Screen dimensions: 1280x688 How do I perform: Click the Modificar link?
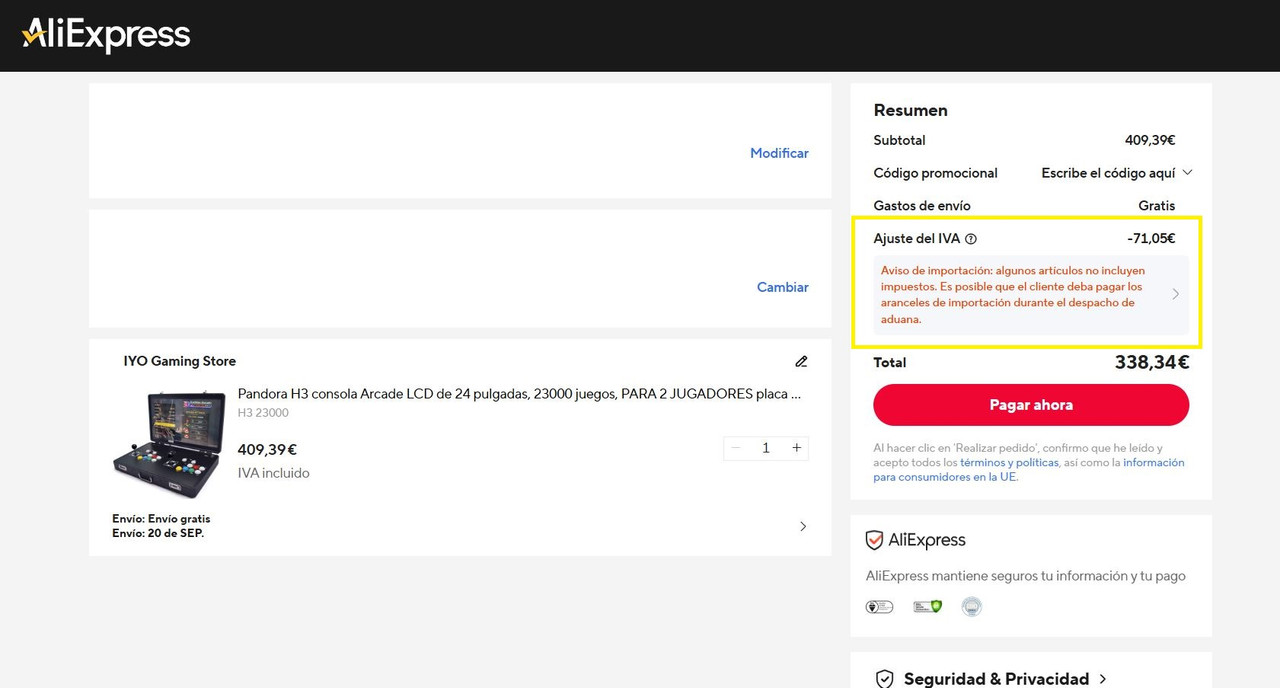[779, 153]
